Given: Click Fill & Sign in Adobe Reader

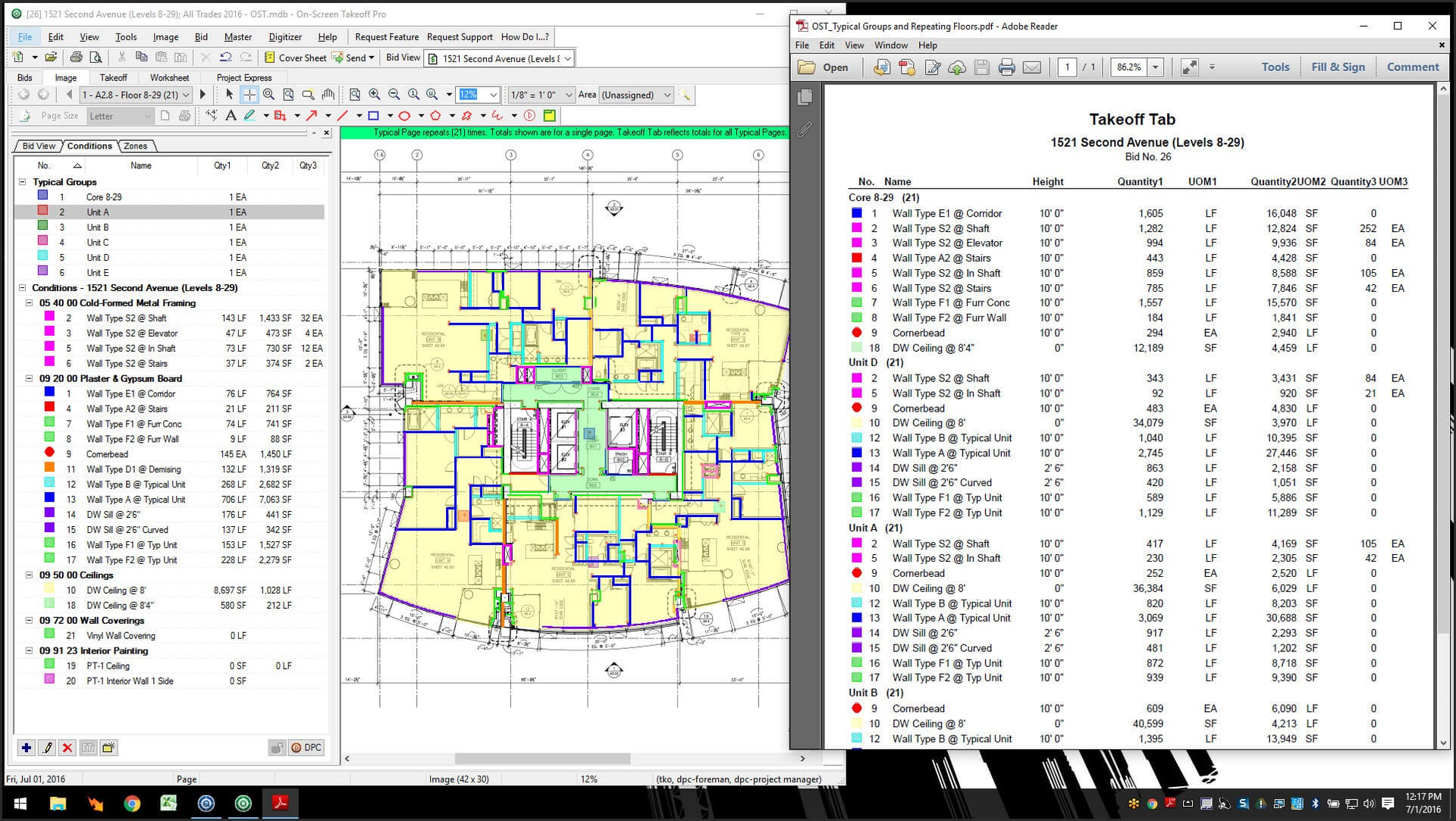Looking at the screenshot, I should click(1338, 67).
